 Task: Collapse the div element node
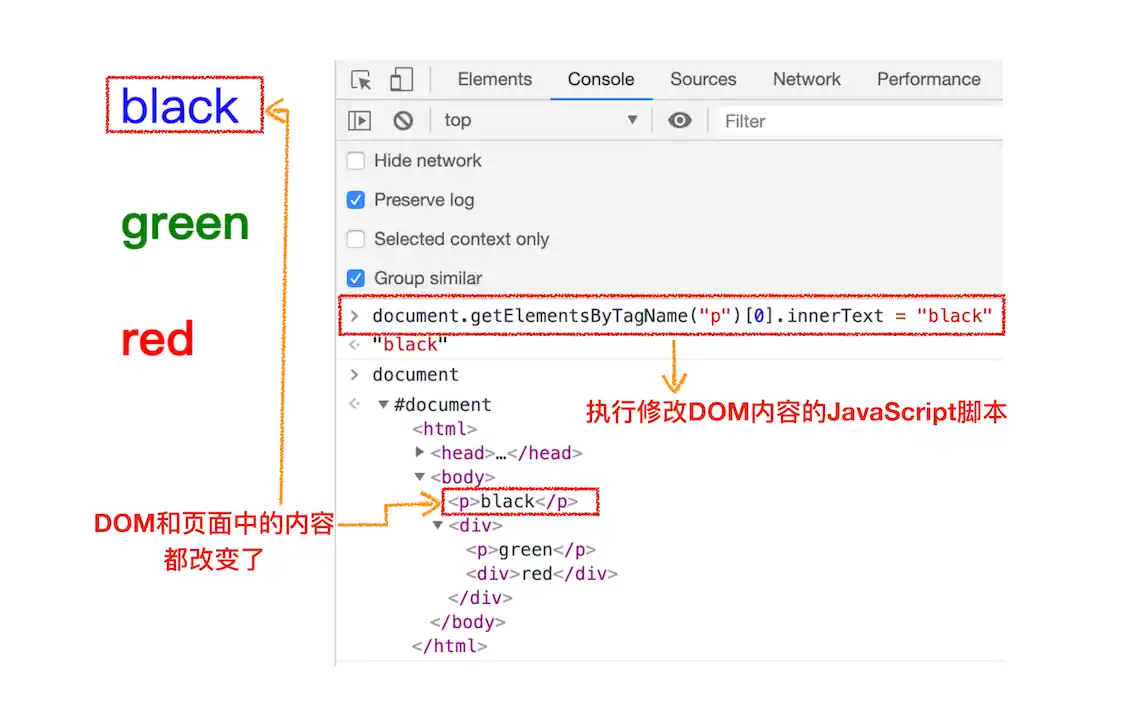[438, 525]
